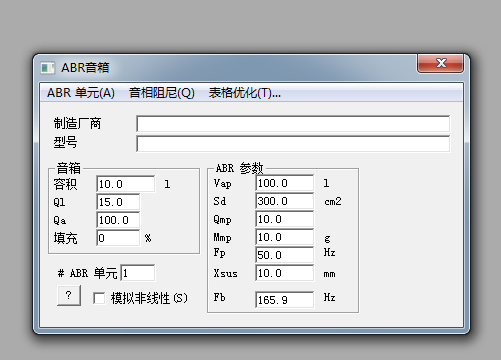501x360 pixels.
Task: Select the Qa value field
Action: point(118,220)
